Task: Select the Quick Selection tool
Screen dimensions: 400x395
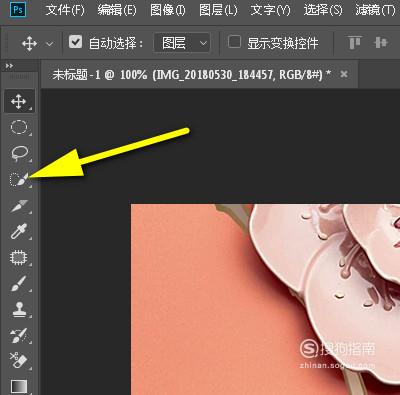Action: [19, 179]
